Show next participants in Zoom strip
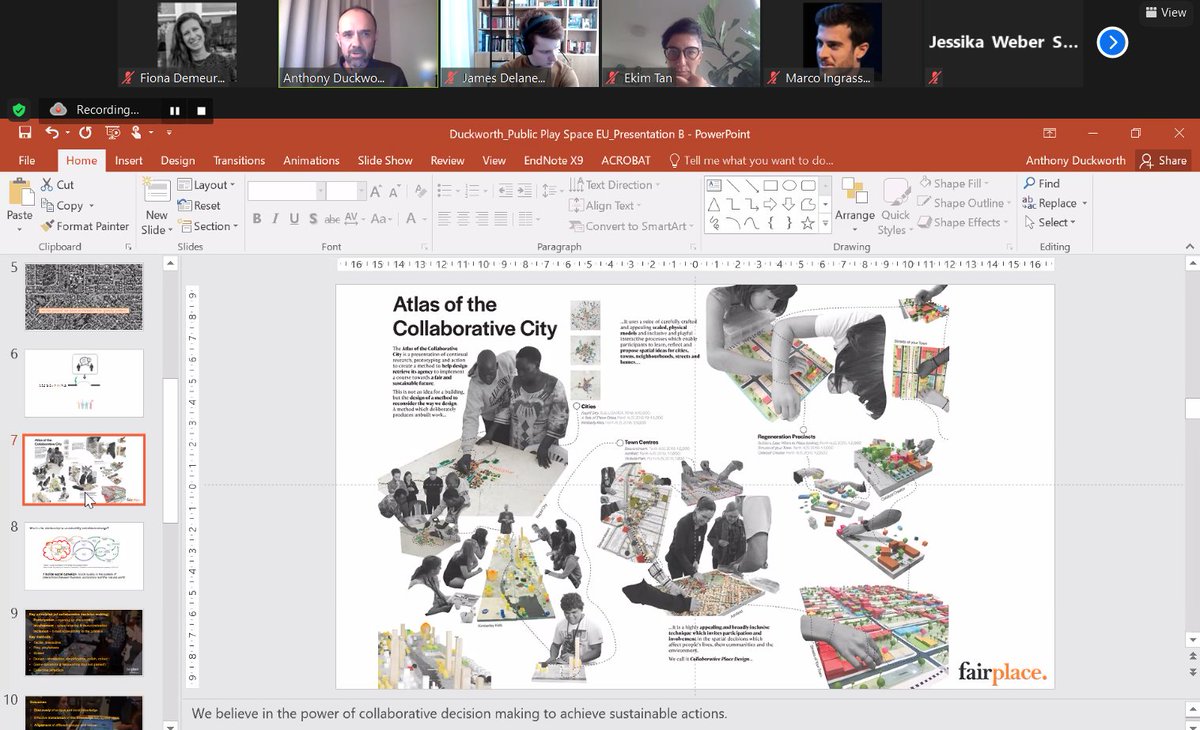 point(1112,42)
